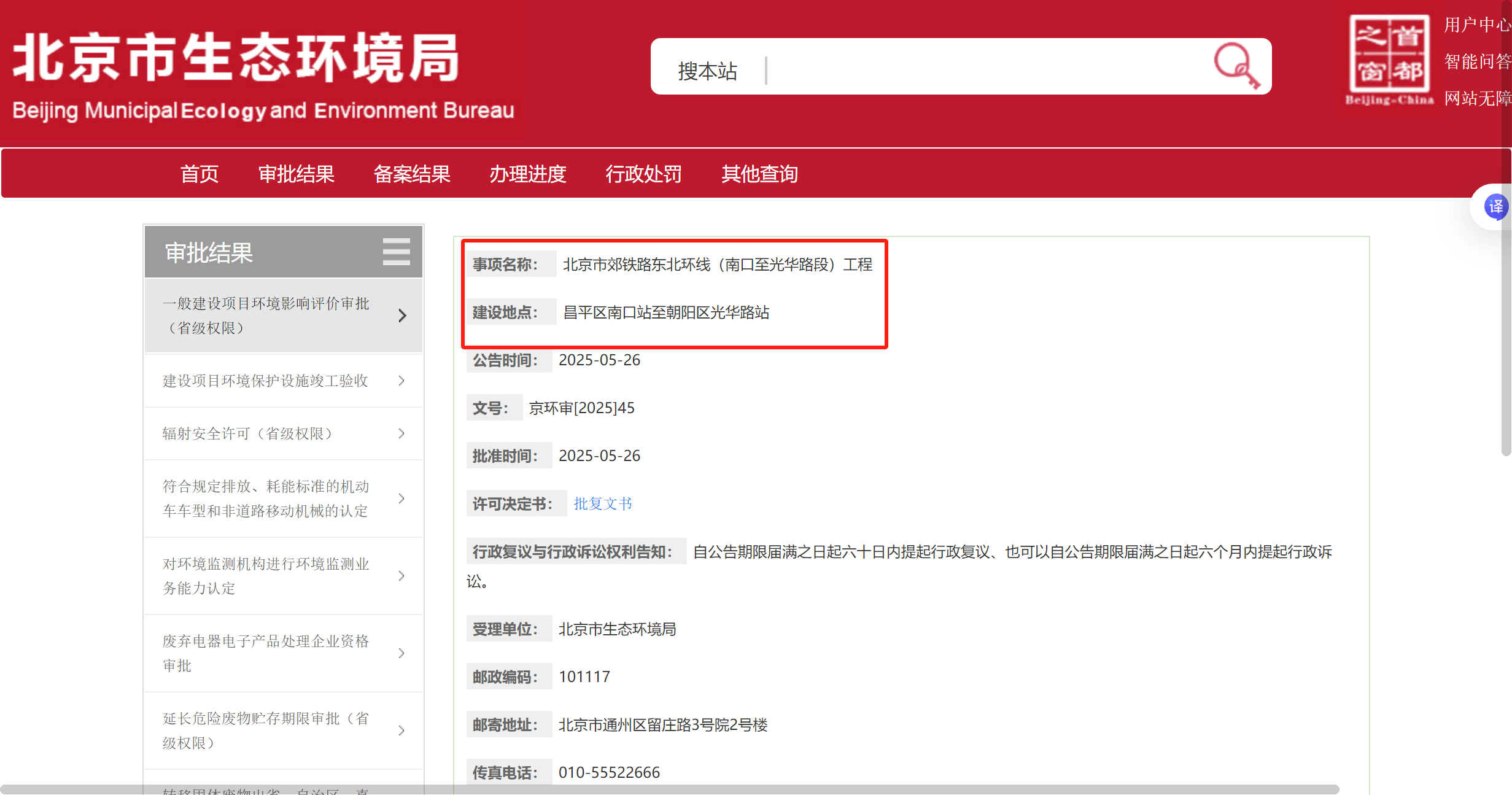Select 对环境监测机构进行环境监测业务能力认定 item
Image resolution: width=1512 pixels, height=795 pixels.
(284, 576)
